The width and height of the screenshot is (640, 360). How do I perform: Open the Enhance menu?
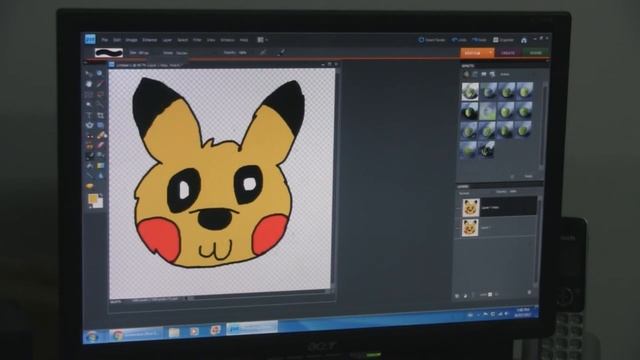[149, 40]
